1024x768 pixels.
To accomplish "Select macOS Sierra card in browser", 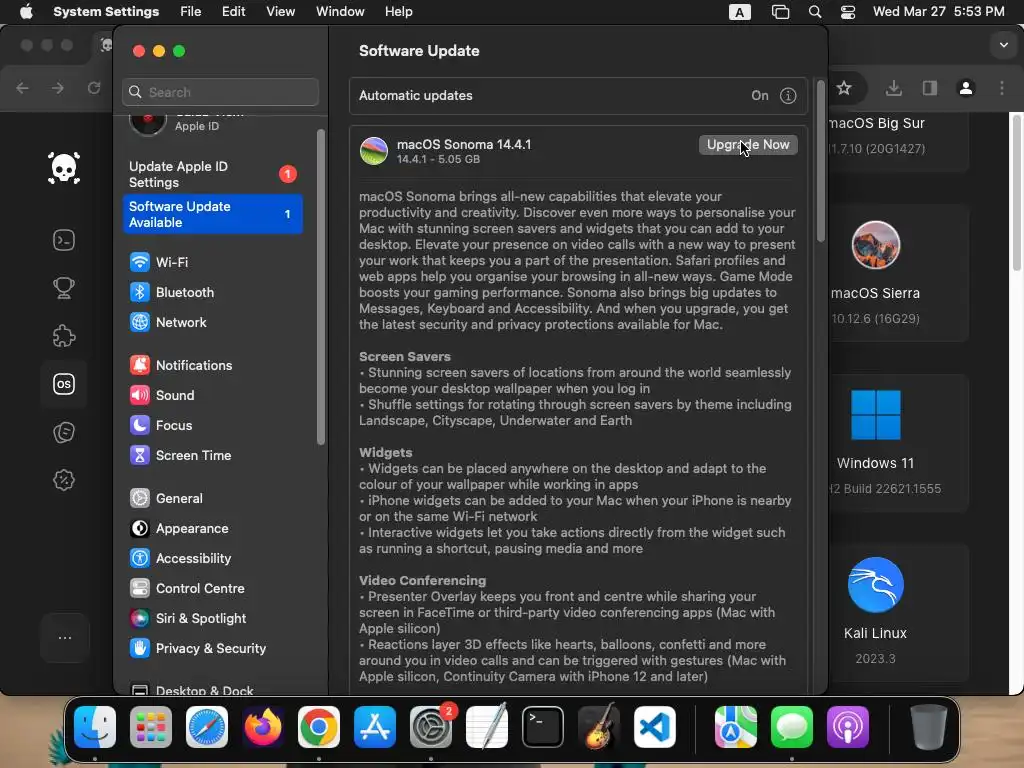I will coord(899,272).
